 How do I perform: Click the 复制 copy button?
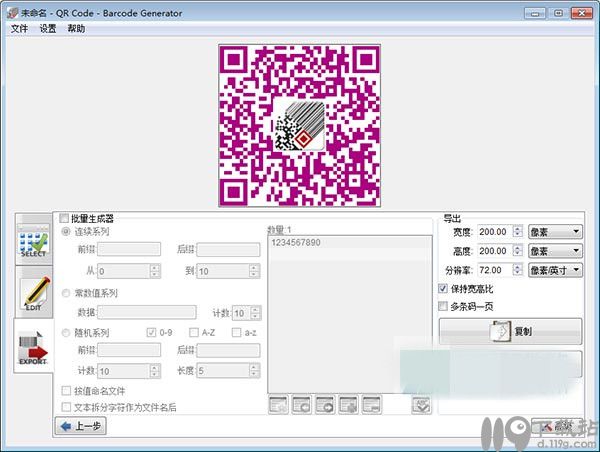(x=510, y=331)
